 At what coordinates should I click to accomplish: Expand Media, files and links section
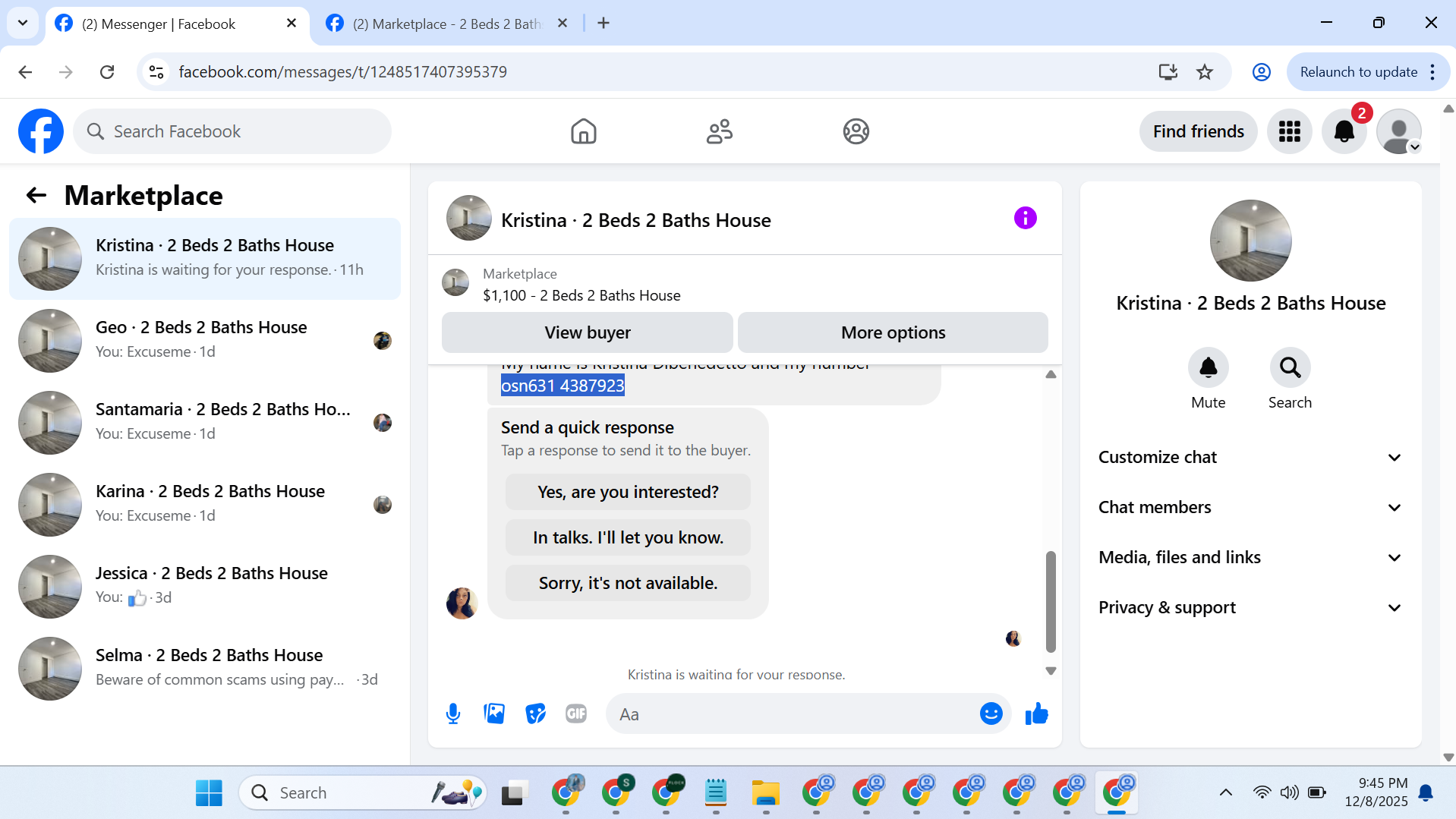pos(1250,557)
